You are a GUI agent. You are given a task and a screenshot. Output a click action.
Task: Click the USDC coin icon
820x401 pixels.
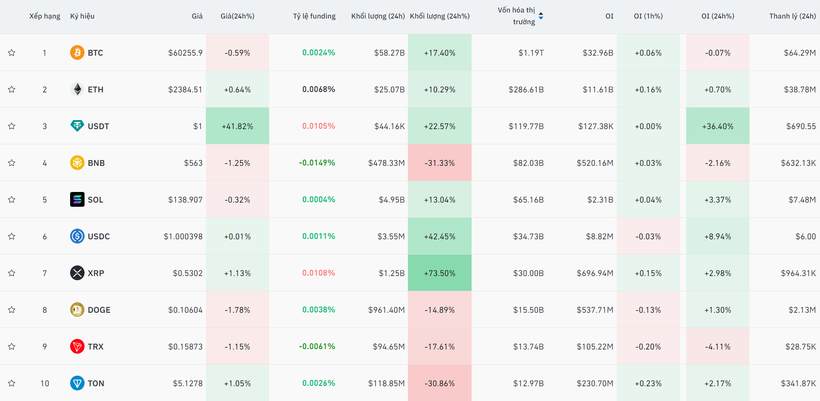[77, 237]
